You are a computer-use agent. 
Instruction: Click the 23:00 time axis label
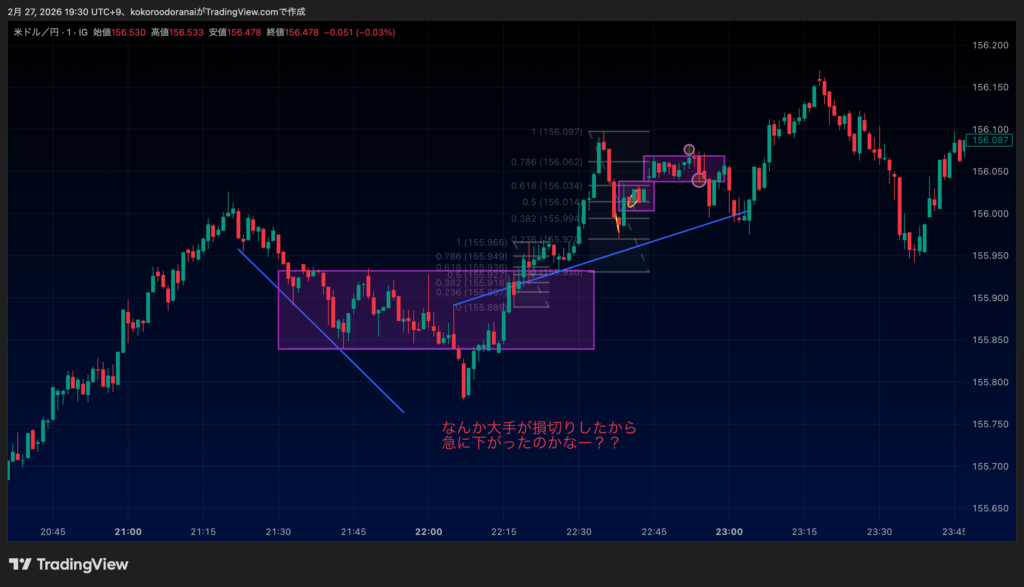click(x=729, y=532)
